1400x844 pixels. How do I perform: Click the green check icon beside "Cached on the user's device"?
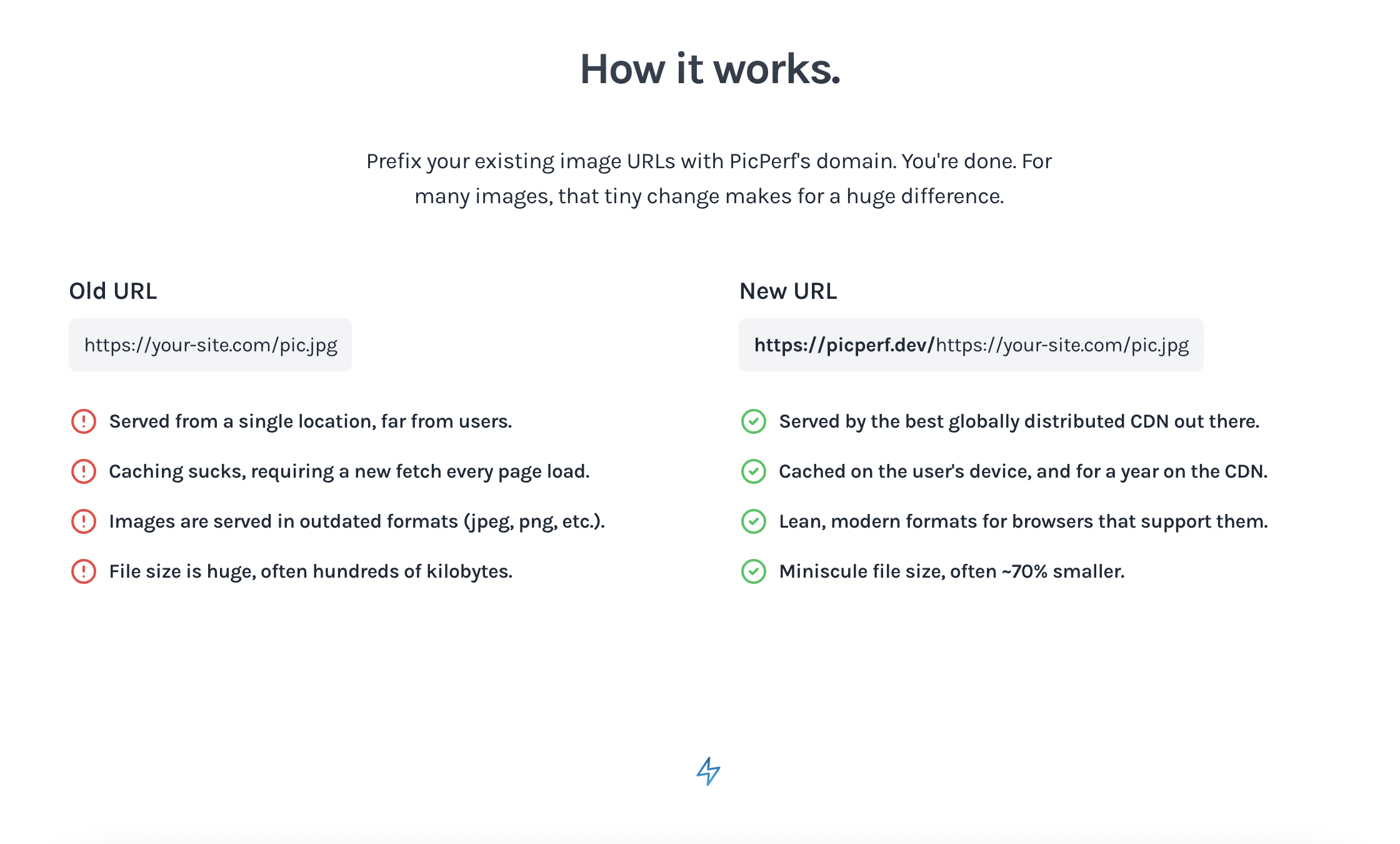754,471
